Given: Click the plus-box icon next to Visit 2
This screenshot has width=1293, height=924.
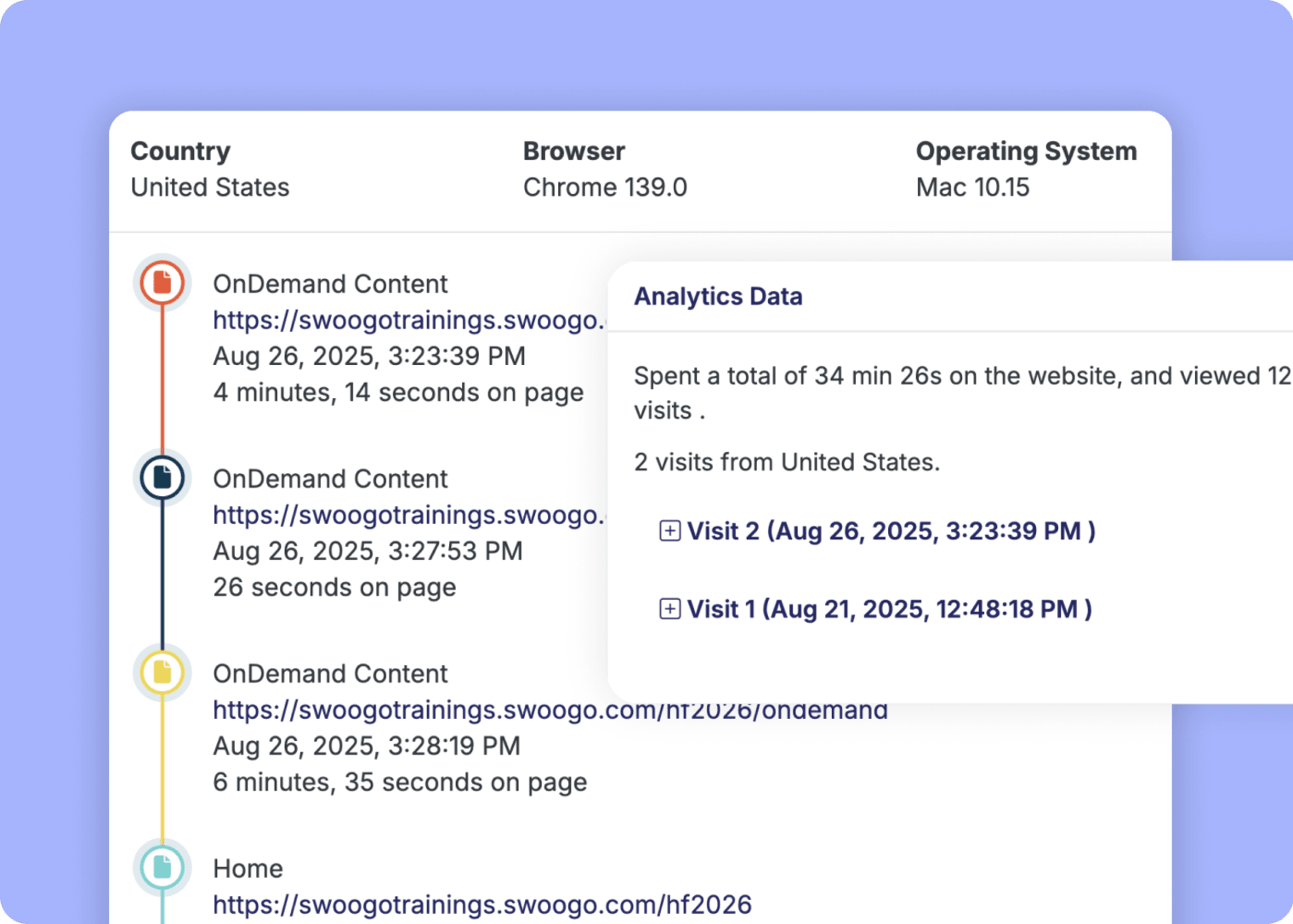Looking at the screenshot, I should pos(669,530).
